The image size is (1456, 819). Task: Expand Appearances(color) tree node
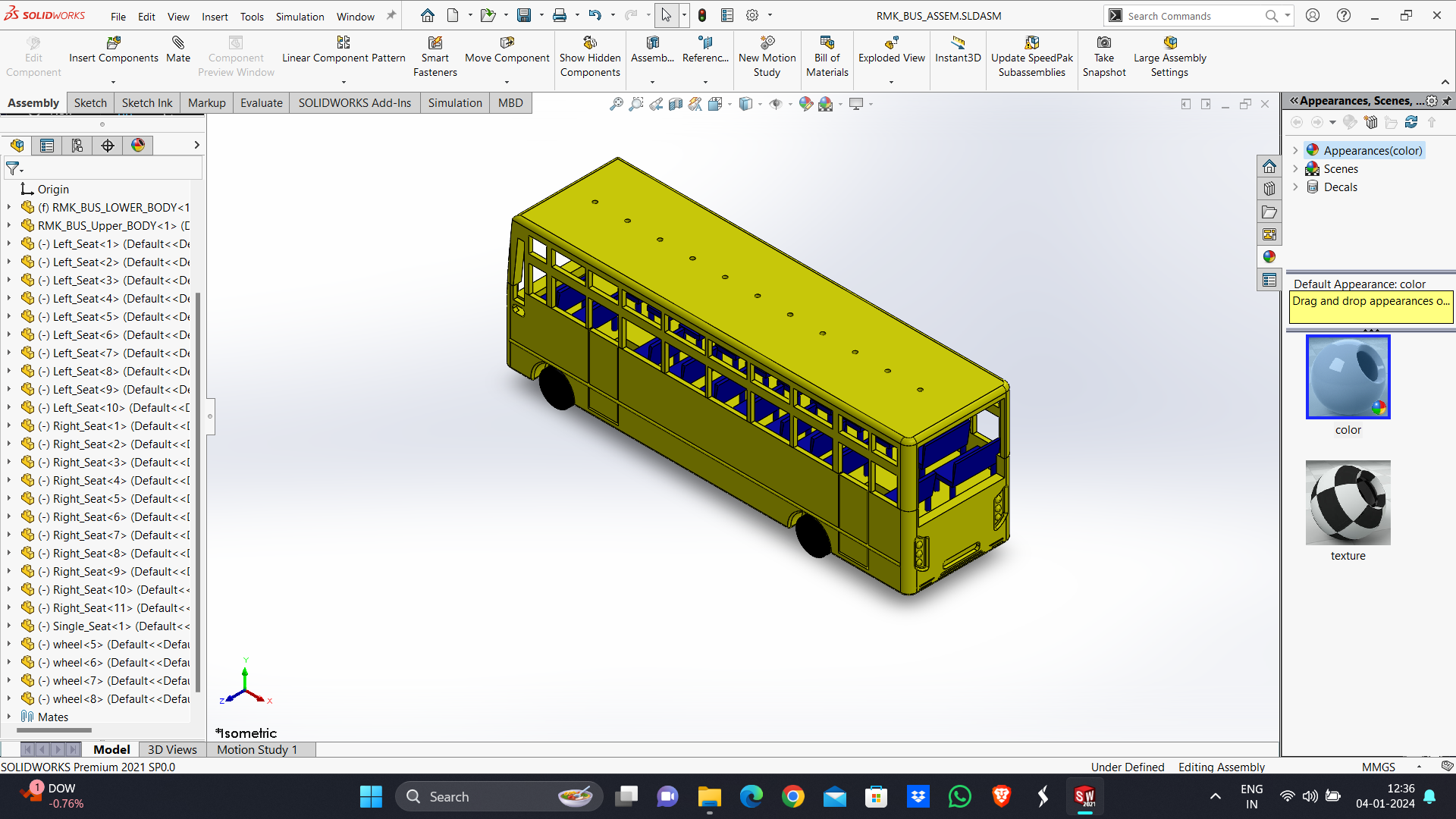point(1295,151)
